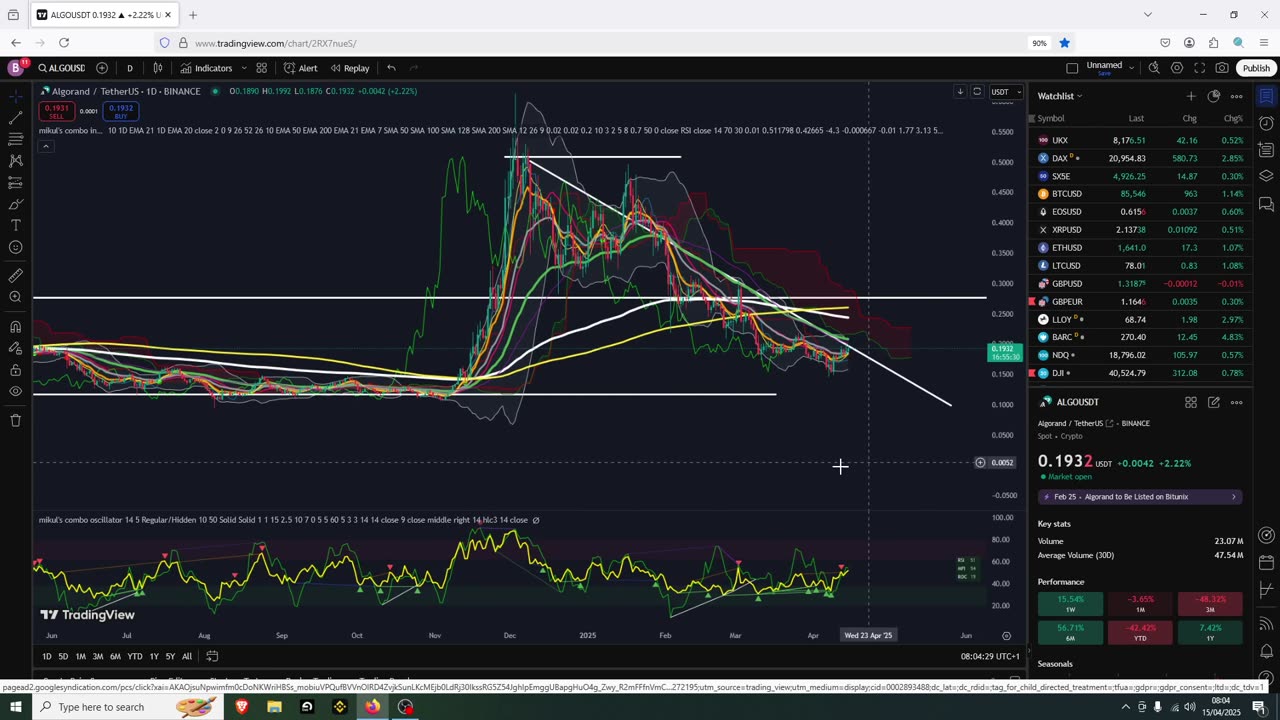Enter fullscreen mode from the toolbar
Image resolution: width=1280 pixels, height=720 pixels.
1199,68
